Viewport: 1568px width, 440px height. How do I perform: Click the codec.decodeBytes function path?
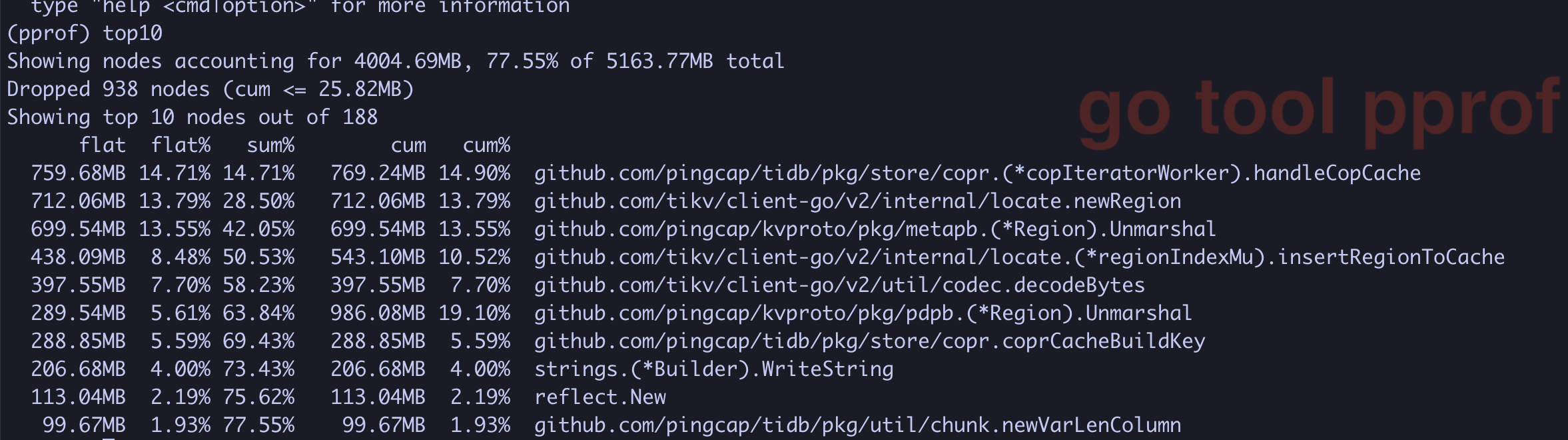[839, 285]
